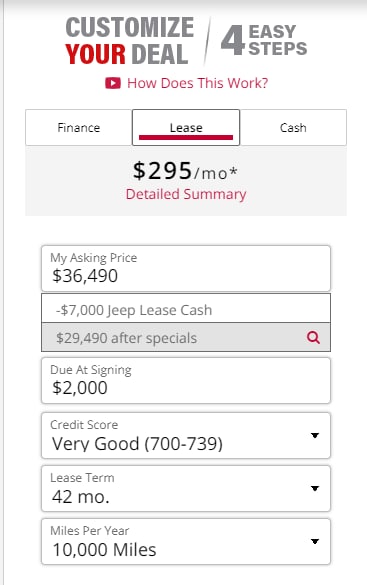Click the Customize Your Deal heading

(129, 41)
